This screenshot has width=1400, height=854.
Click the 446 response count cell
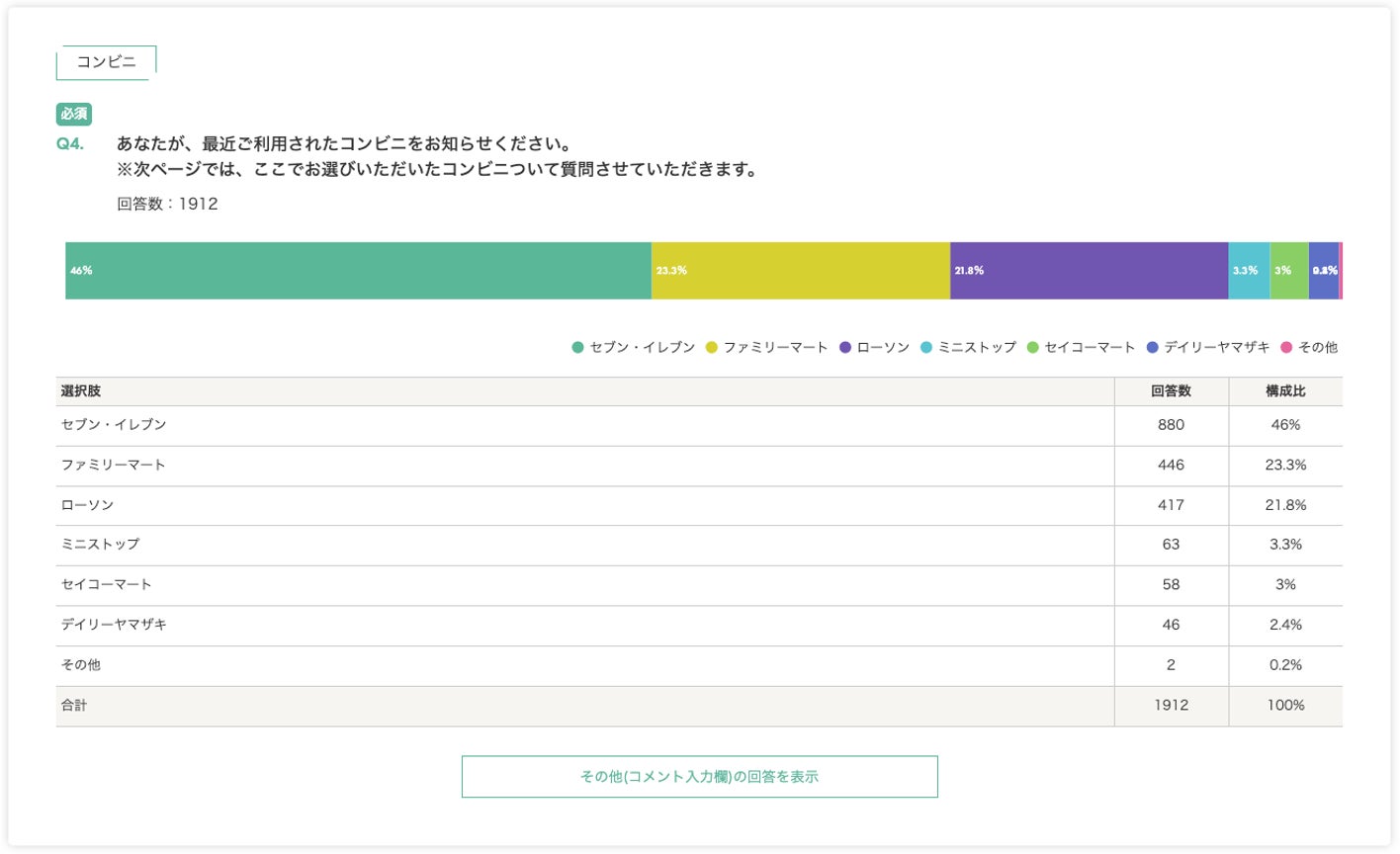point(1172,465)
